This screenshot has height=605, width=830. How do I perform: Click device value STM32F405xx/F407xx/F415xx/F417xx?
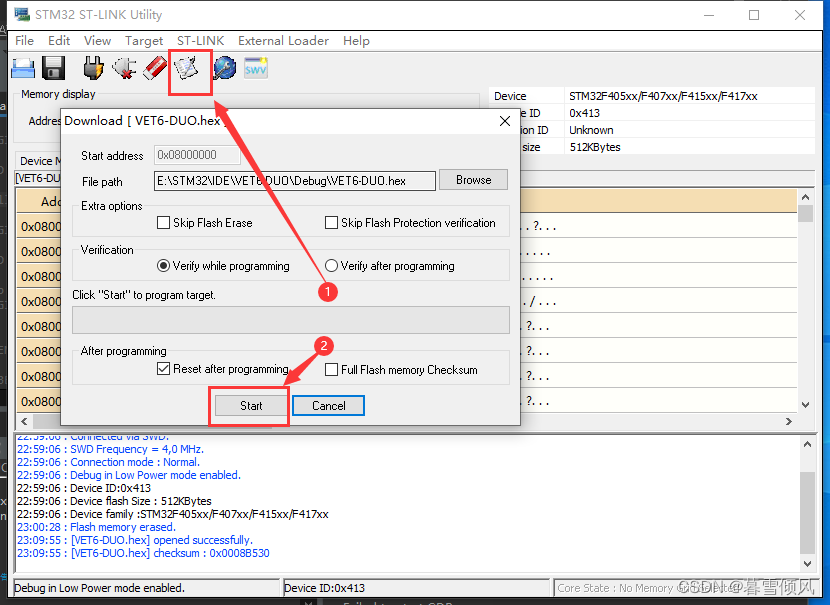pos(663,96)
